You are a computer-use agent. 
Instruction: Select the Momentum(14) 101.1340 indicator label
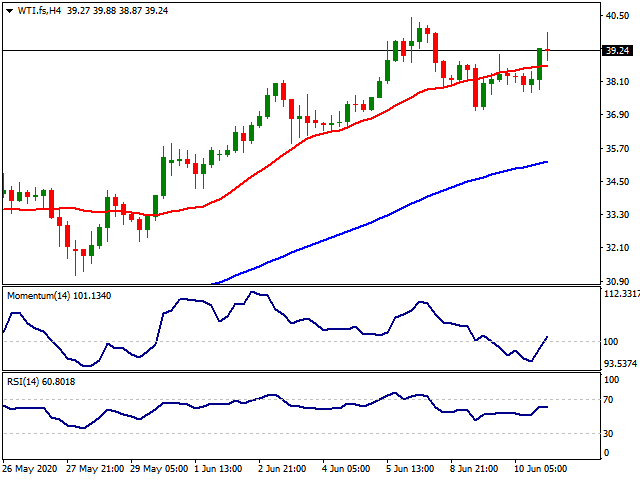(x=59, y=296)
